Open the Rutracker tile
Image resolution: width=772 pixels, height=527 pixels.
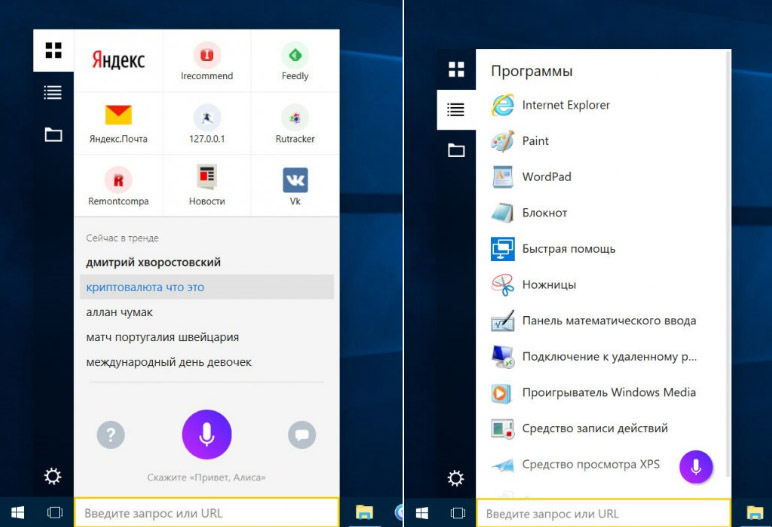(x=295, y=123)
